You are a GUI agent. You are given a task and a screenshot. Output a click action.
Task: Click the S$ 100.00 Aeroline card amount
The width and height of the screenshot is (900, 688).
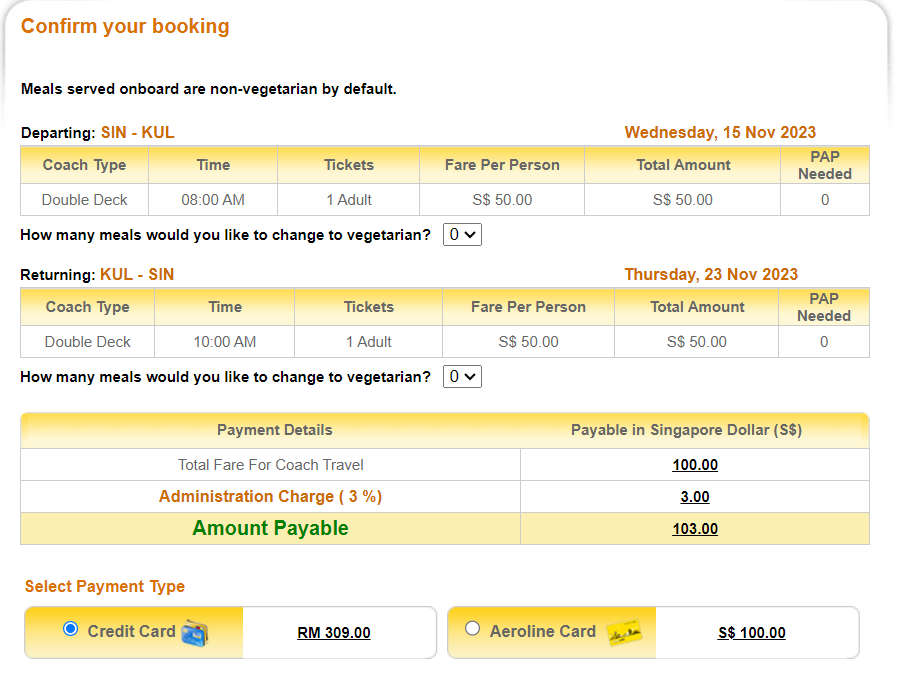tap(752, 633)
